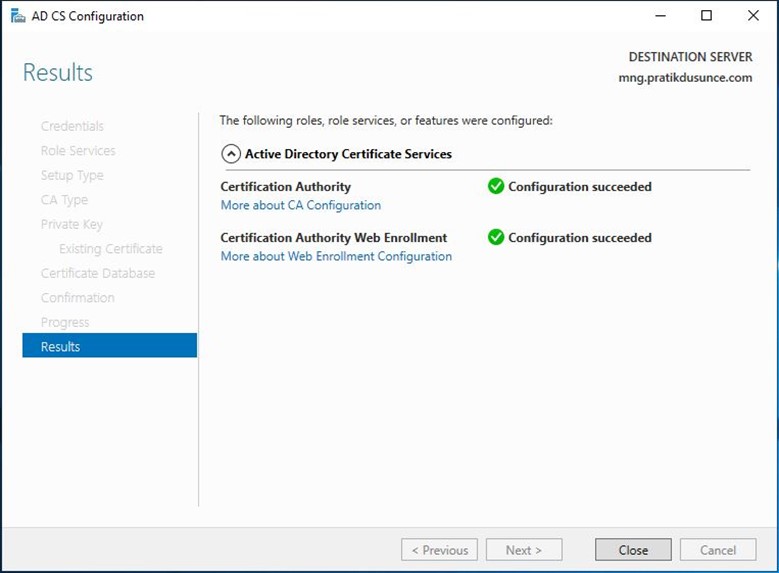
Task: Click the Close button
Action: click(x=633, y=550)
